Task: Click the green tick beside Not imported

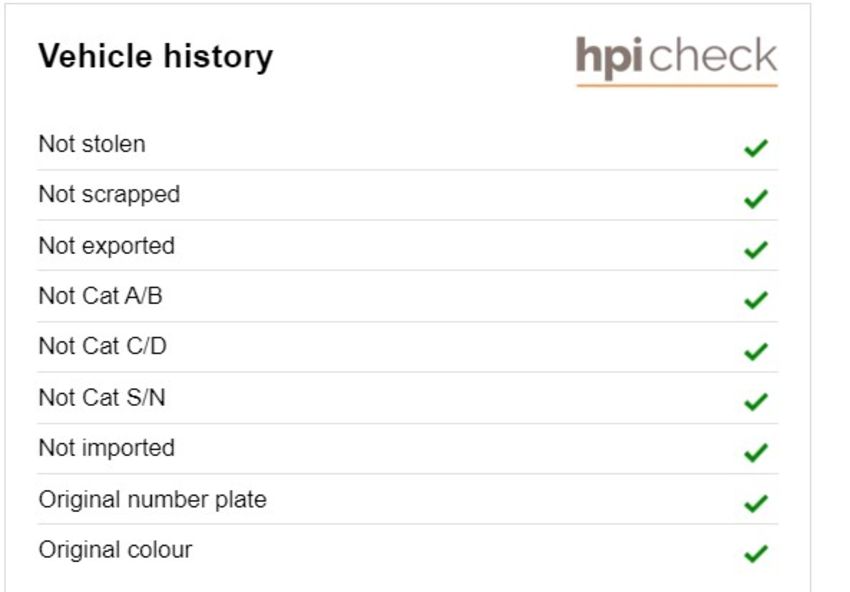Action: tap(756, 452)
